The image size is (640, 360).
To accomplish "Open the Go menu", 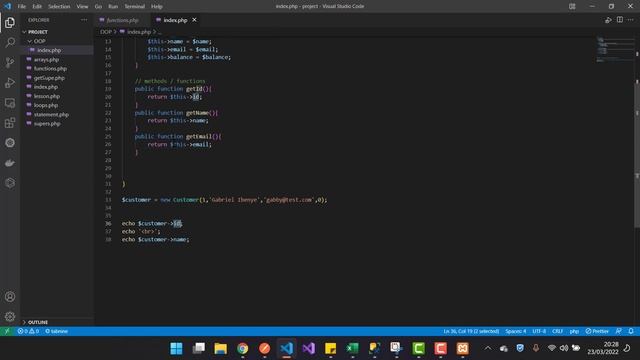I will [x=98, y=7].
